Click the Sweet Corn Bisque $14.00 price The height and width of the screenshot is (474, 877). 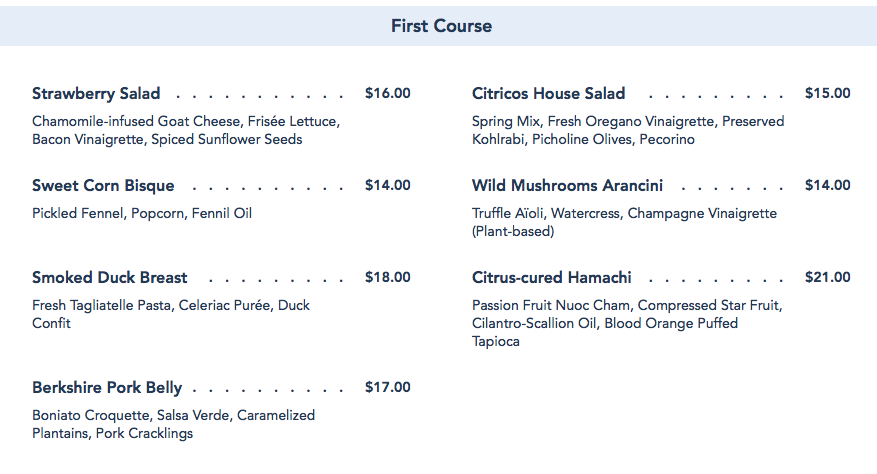pyautogui.click(x=388, y=186)
